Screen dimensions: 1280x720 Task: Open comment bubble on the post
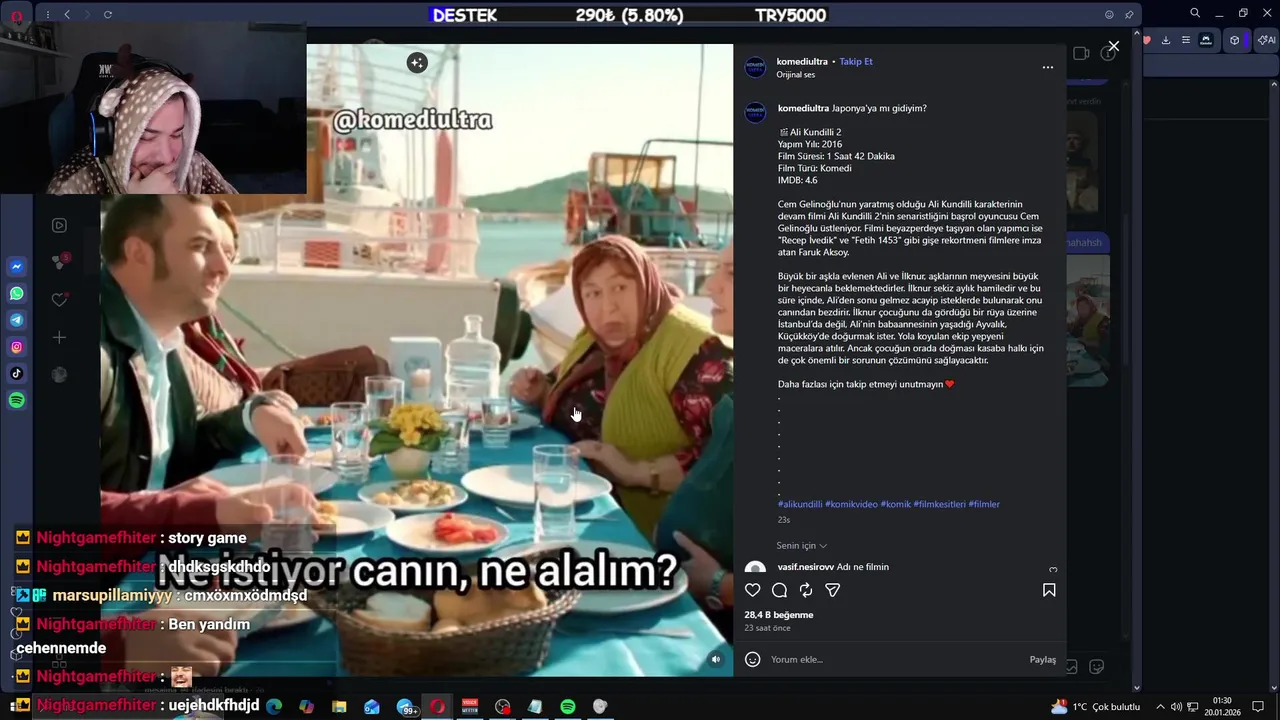pos(779,590)
